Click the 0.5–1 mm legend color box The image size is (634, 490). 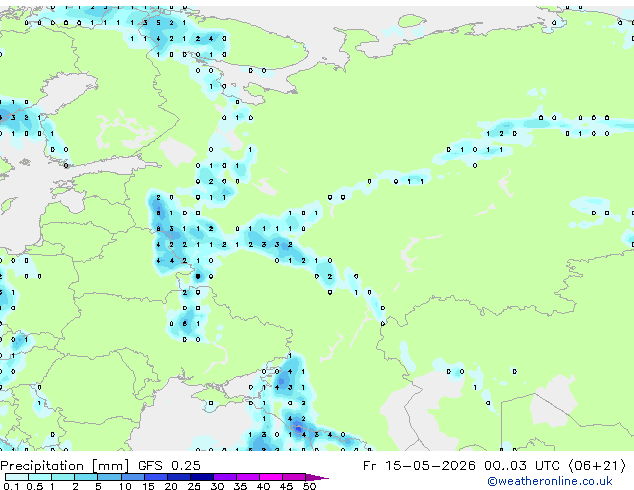pos(40,477)
